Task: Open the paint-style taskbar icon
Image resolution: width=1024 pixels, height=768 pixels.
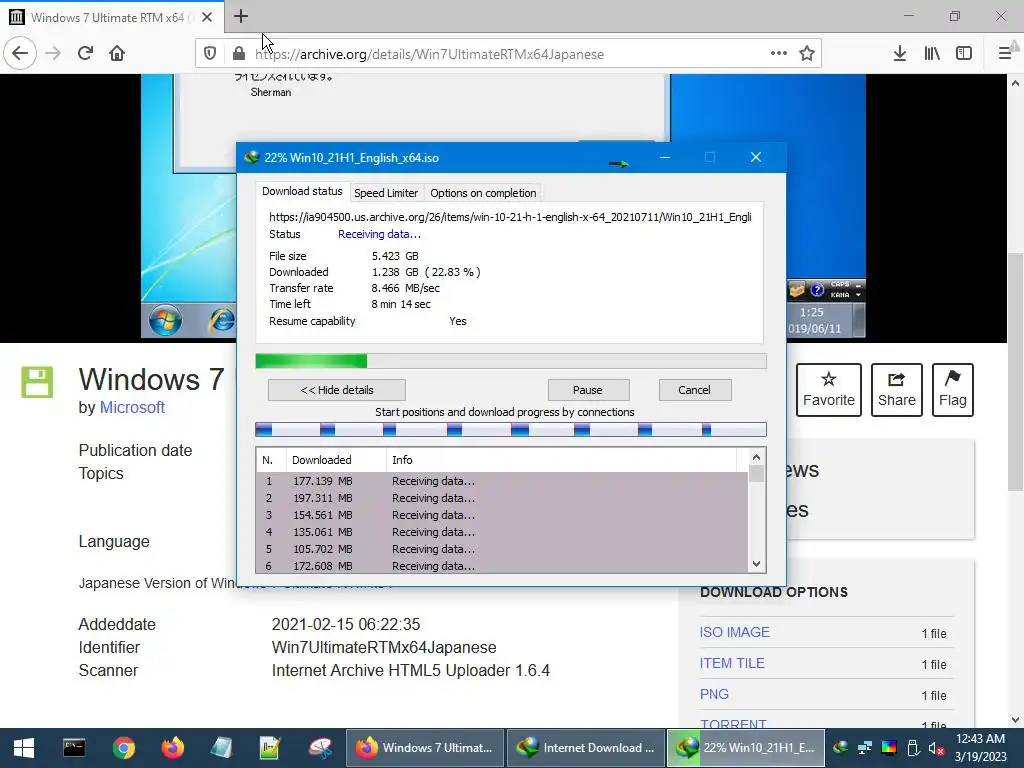Action: pos(320,748)
